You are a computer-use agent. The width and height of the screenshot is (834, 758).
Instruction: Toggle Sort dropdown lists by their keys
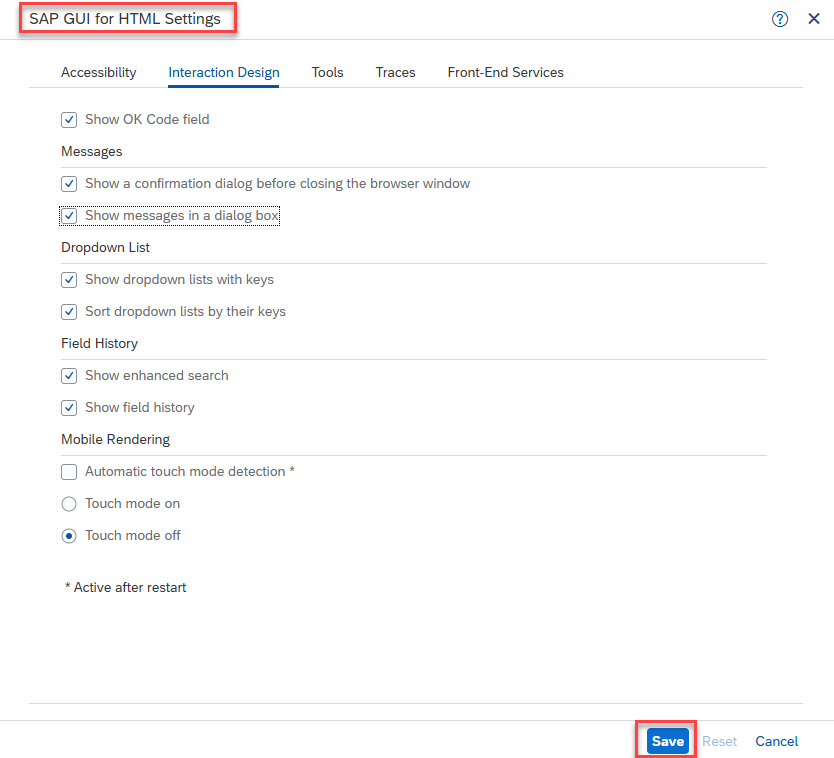click(x=69, y=312)
